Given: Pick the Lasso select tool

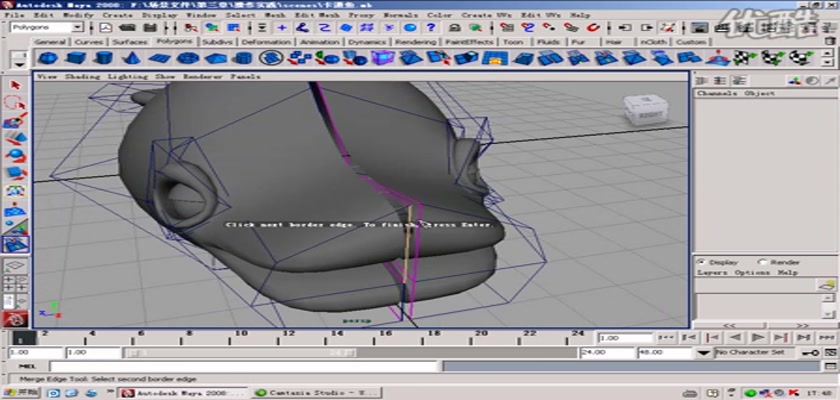Looking at the screenshot, I should (x=15, y=102).
